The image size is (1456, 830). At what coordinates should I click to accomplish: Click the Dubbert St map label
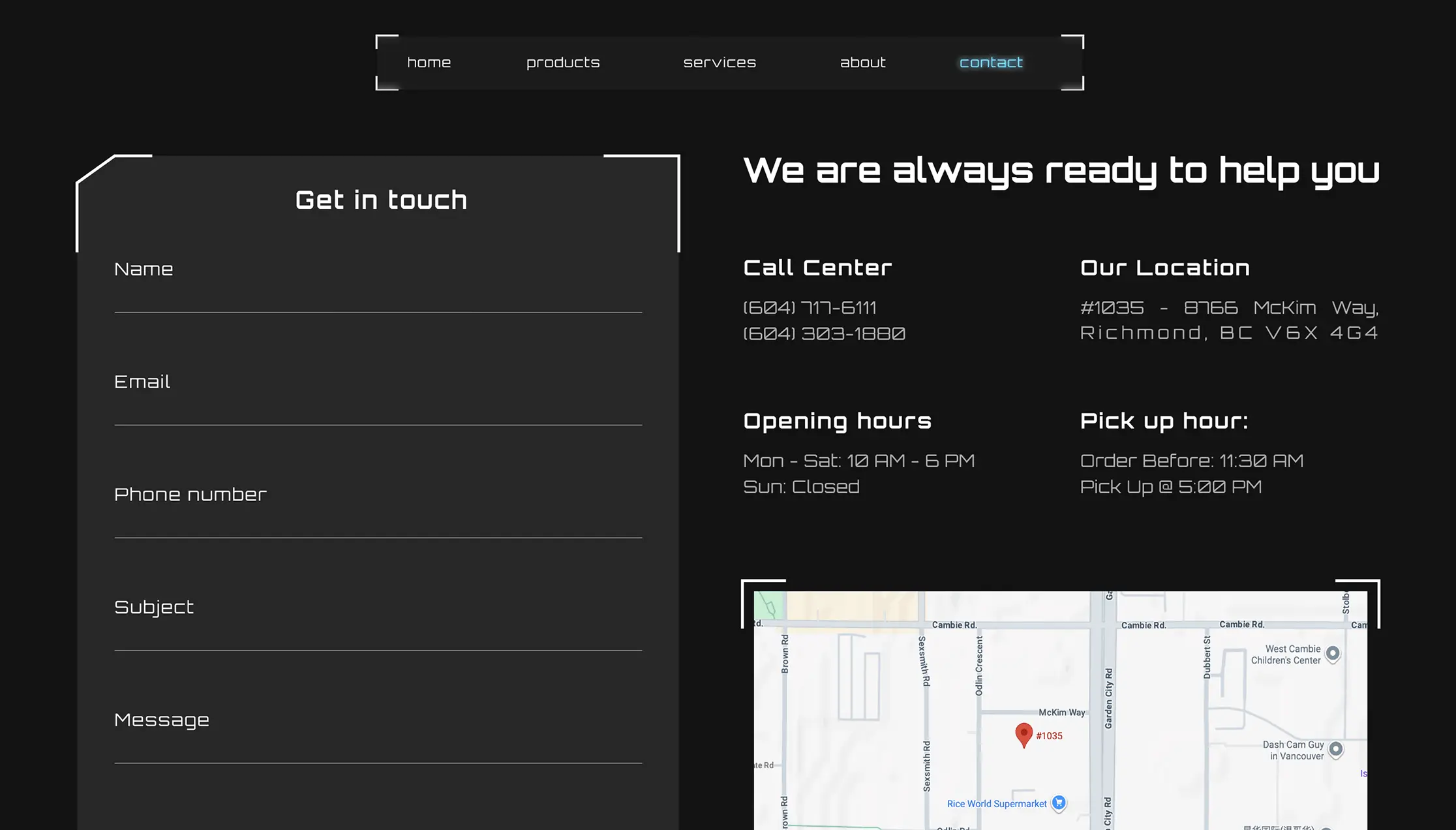[x=1207, y=657]
